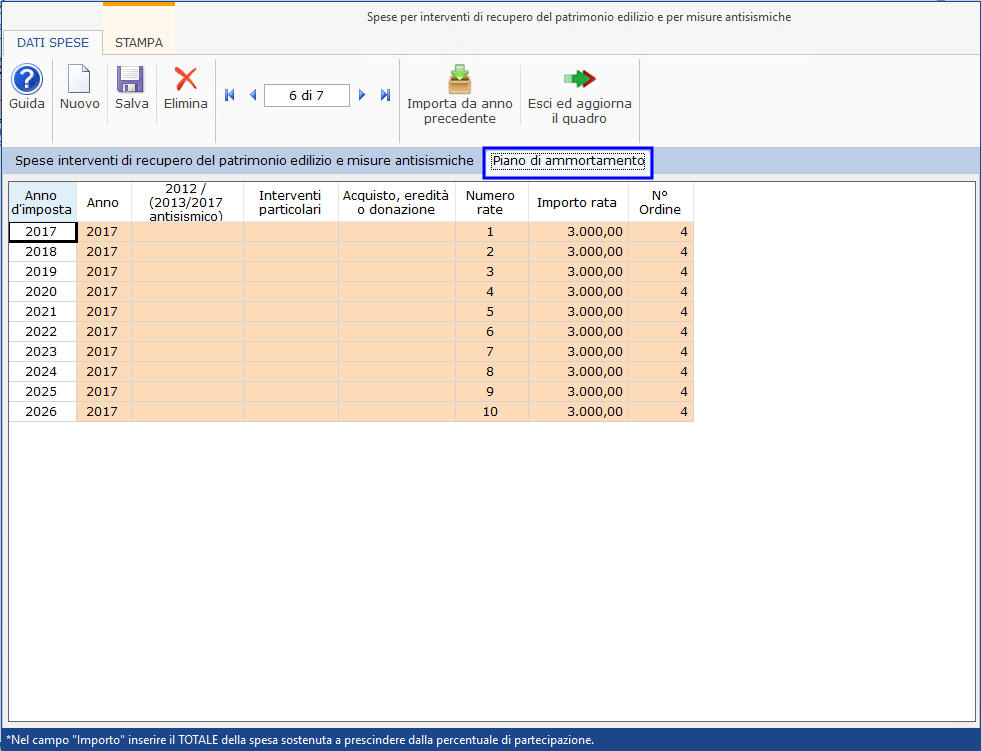
Task: Select Anno d'imposta cell 2019
Action: 42,272
